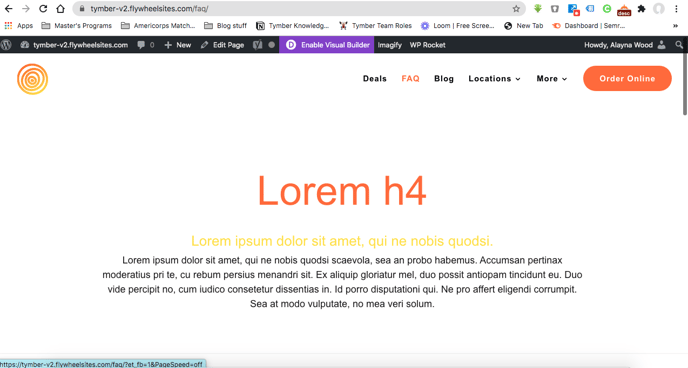The image size is (688, 368).
Task: Click the Order Online button
Action: [x=627, y=79]
